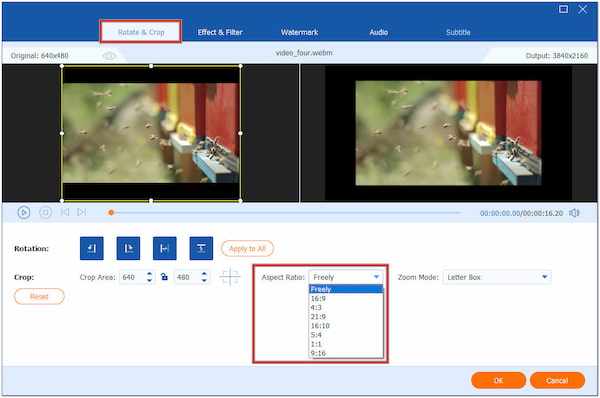
Task: Cancel the editing dialog
Action: [557, 380]
